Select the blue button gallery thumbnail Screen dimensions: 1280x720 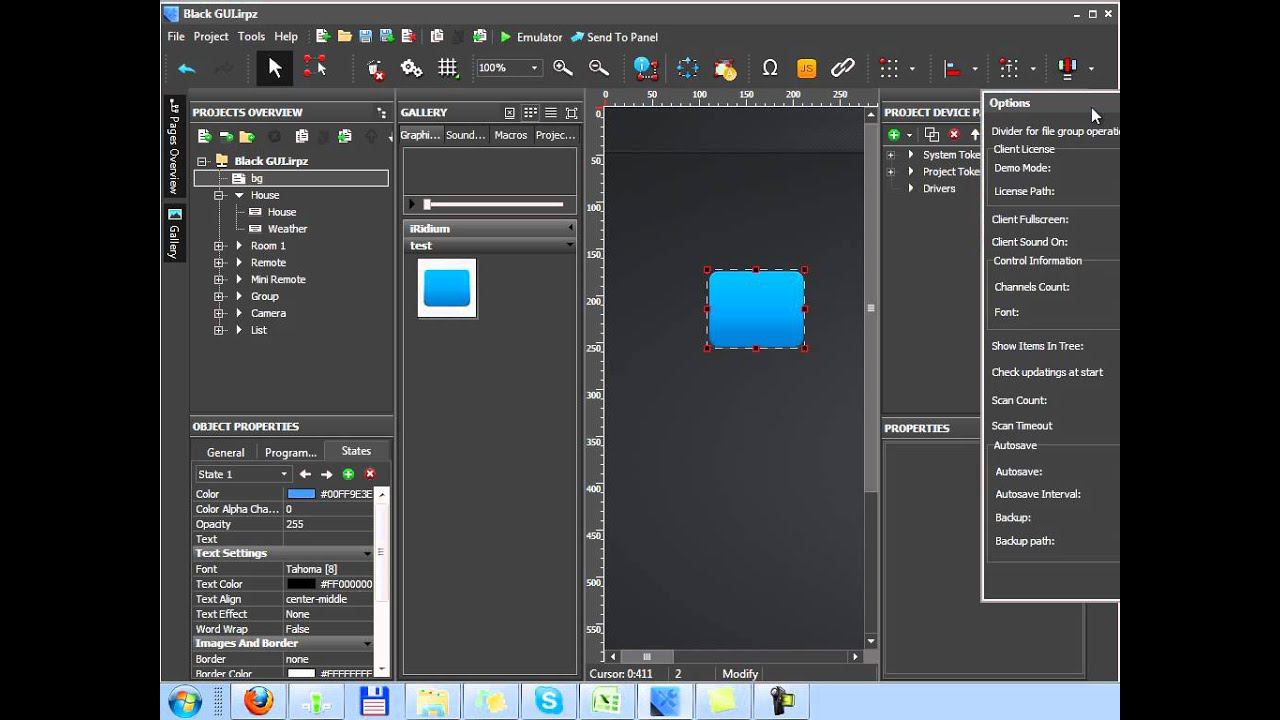pos(447,288)
